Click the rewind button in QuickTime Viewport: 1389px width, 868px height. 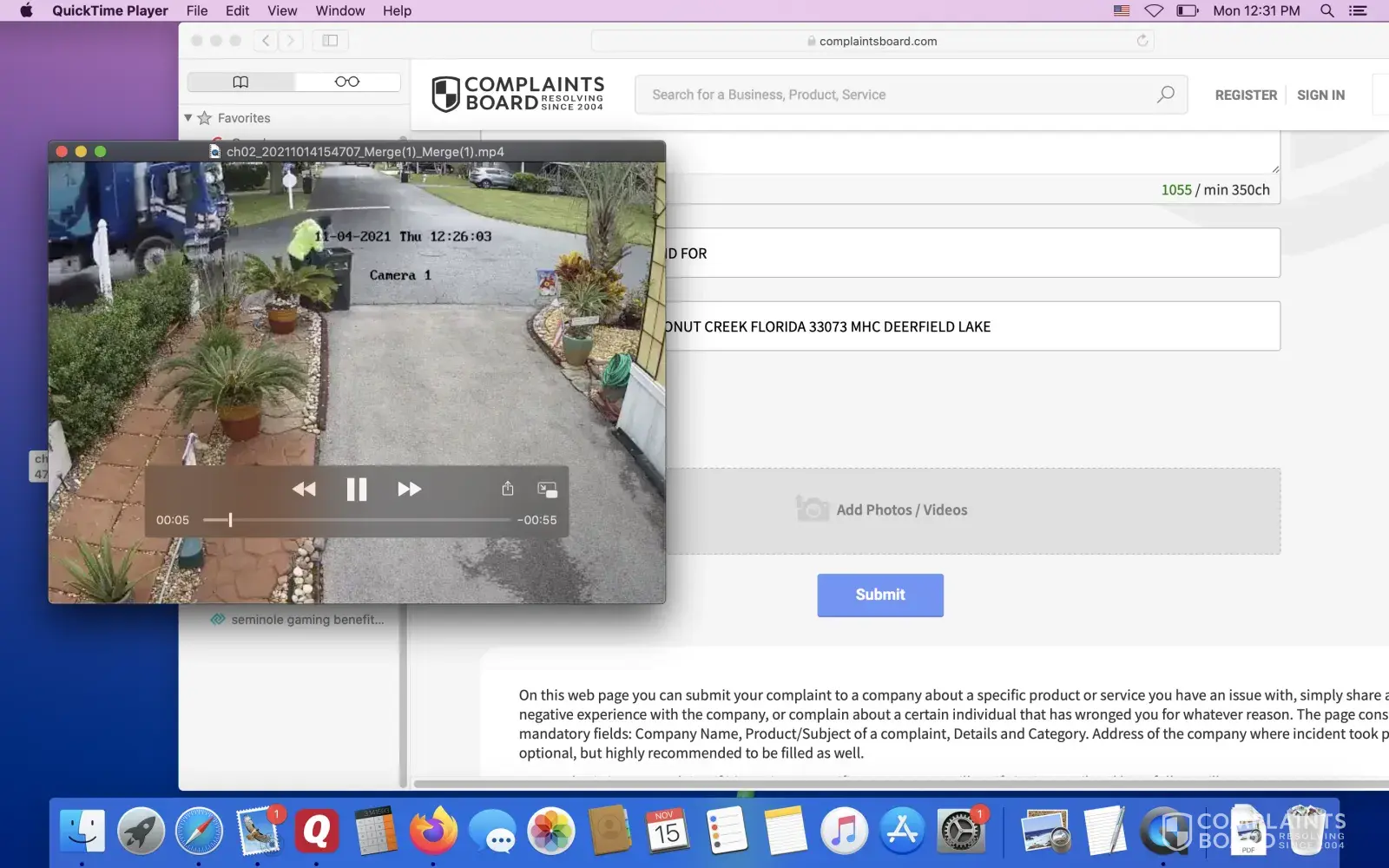(304, 490)
